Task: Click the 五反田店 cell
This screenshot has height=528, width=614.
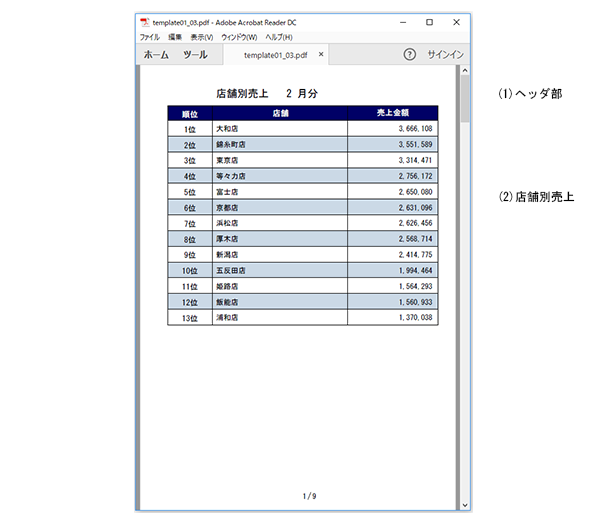Action: point(280,270)
